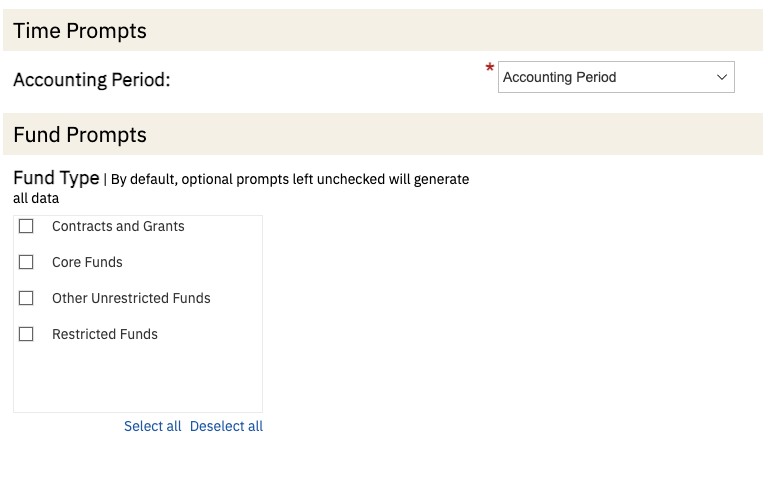The height and width of the screenshot is (480, 763).
Task: Choose the Other Unrestricted Funds label text
Action: pyautogui.click(x=131, y=298)
